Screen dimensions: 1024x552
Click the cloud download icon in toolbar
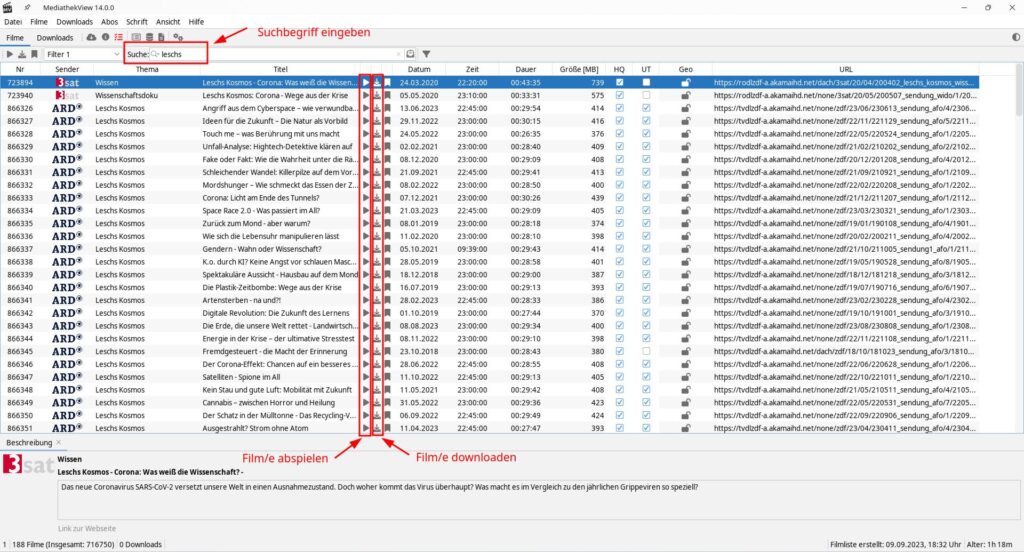92,38
